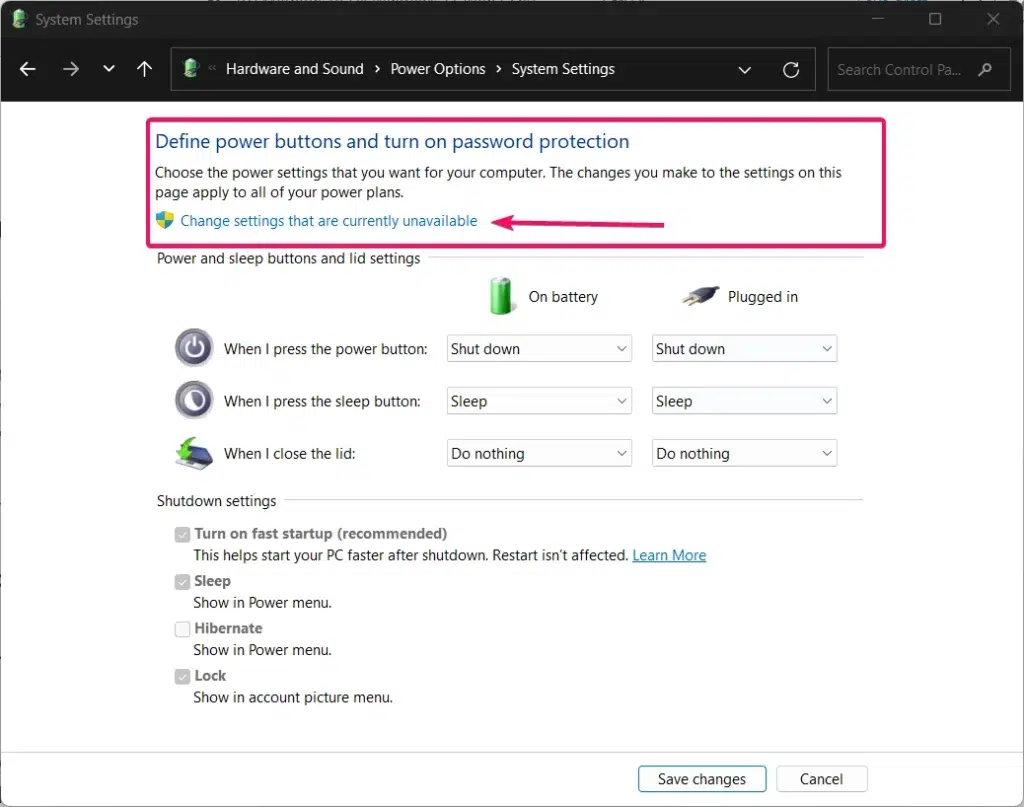Viewport: 1024px width, 807px height.
Task: Select Hardware and Sound breadcrumb
Action: click(295, 69)
